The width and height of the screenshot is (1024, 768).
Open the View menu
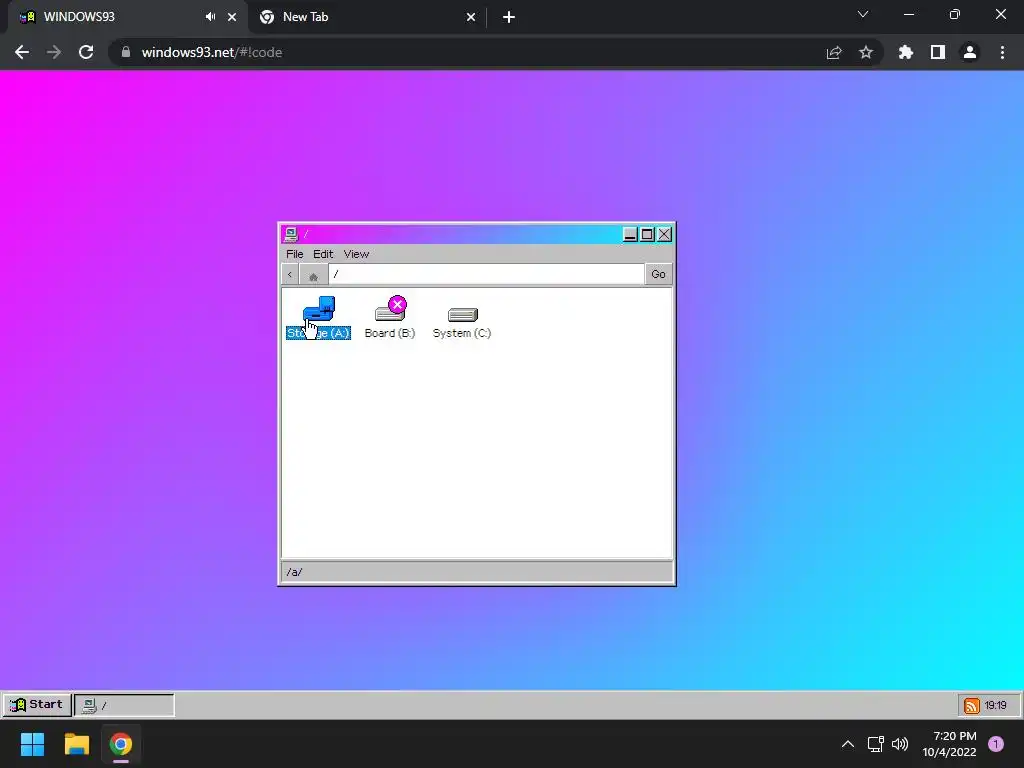pyautogui.click(x=356, y=254)
